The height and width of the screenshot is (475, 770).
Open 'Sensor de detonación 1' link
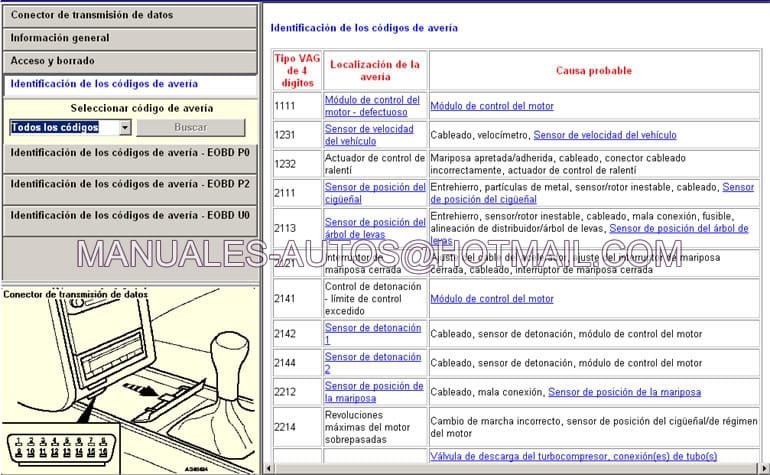tap(373, 334)
